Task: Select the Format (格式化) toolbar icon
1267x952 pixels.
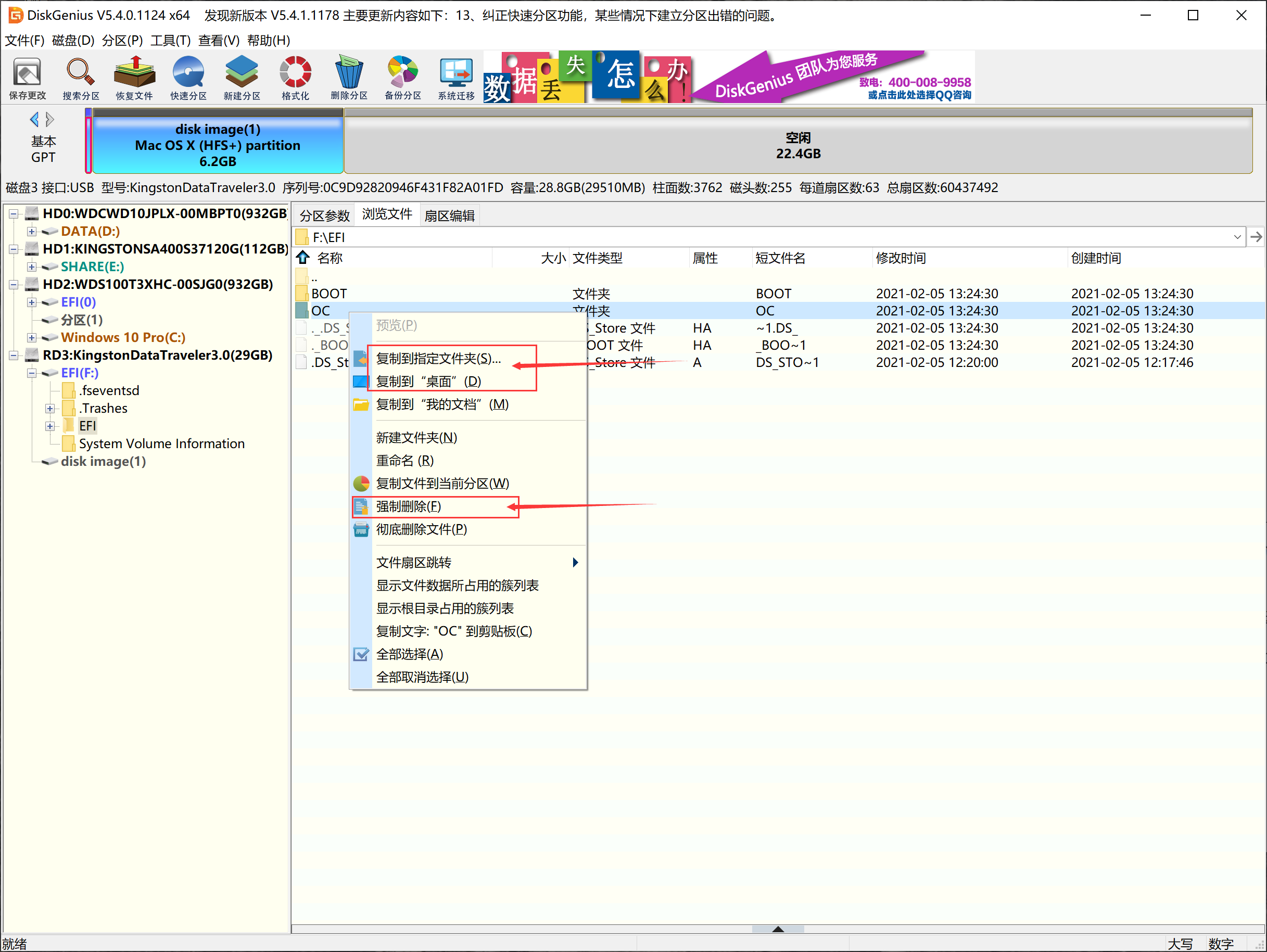Action: click(x=295, y=79)
